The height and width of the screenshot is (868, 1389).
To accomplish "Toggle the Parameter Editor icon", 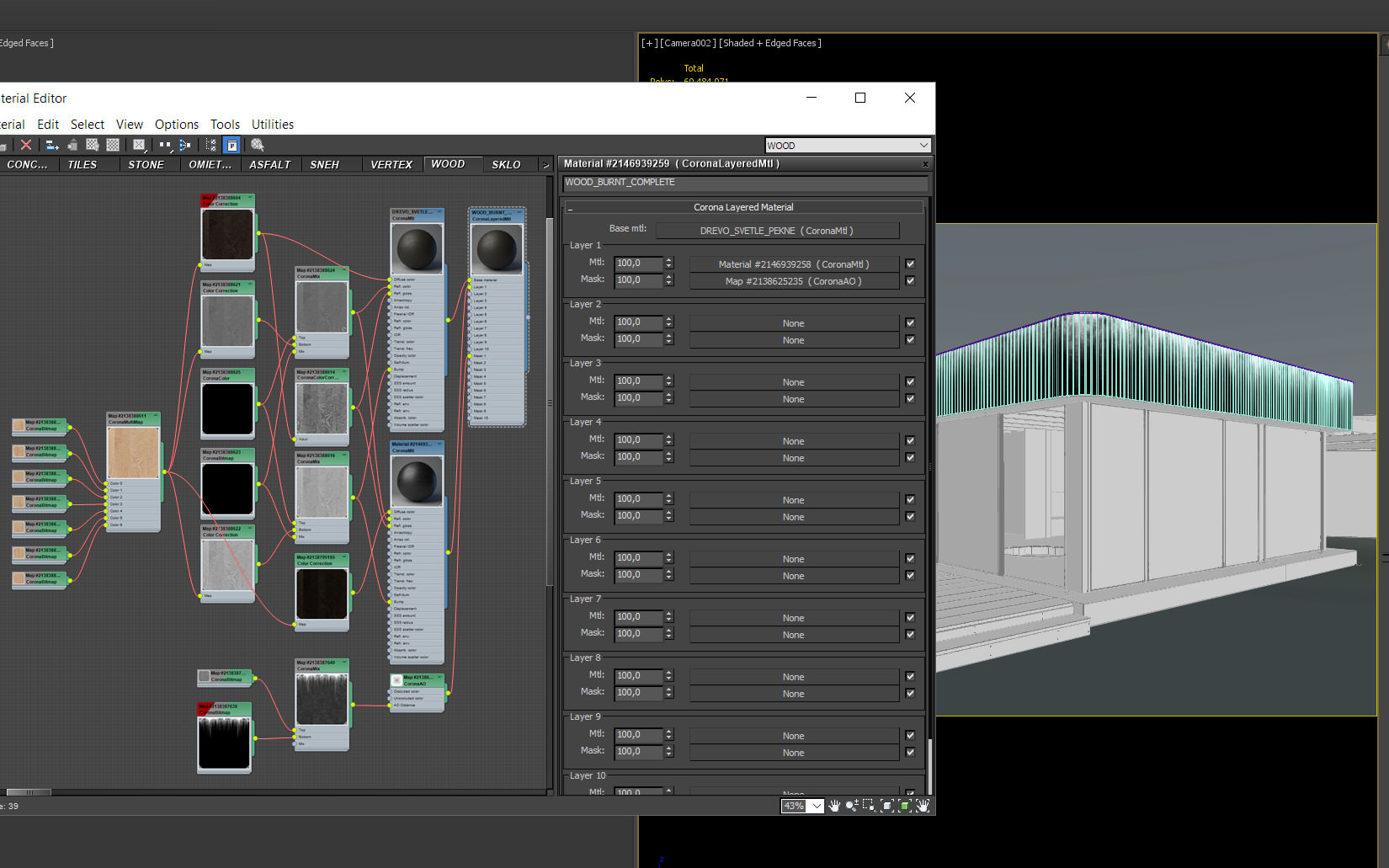I will coord(231,145).
